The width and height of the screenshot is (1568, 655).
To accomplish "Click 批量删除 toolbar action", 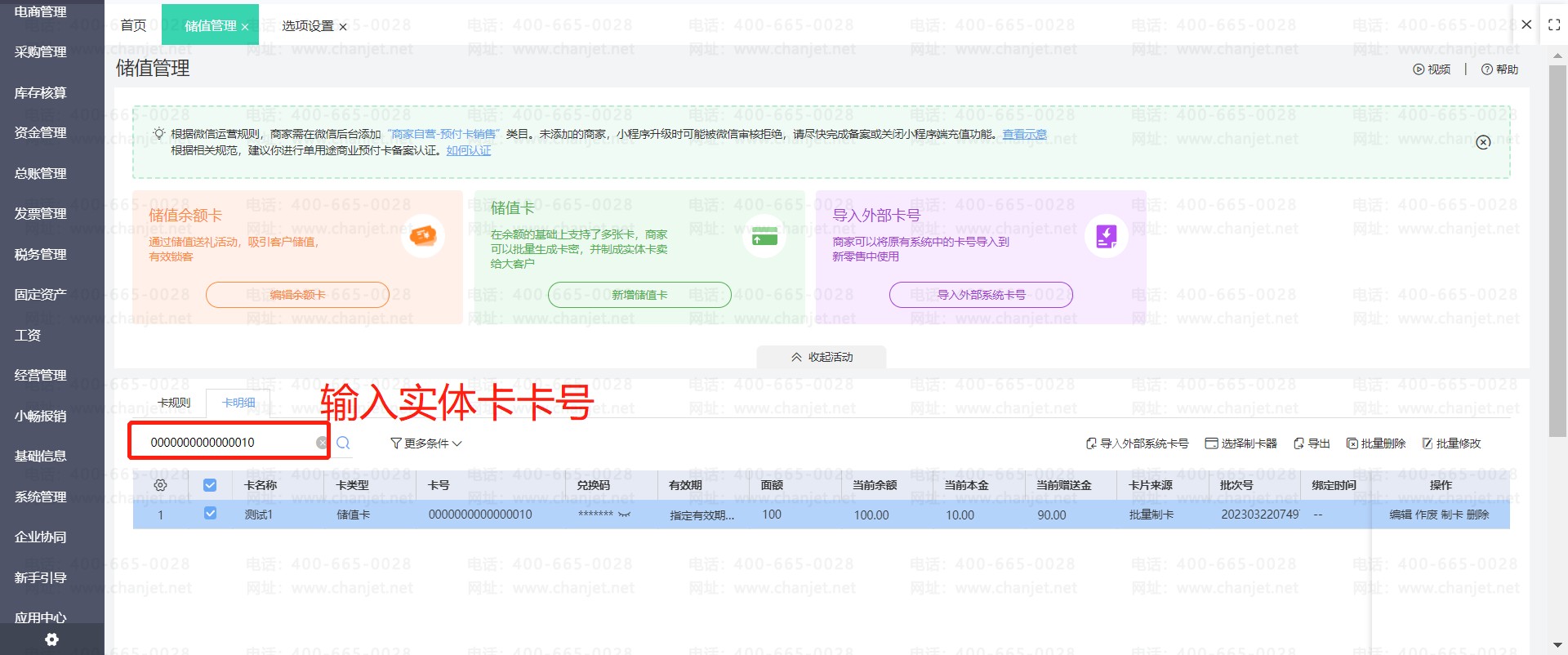I will click(x=1376, y=443).
